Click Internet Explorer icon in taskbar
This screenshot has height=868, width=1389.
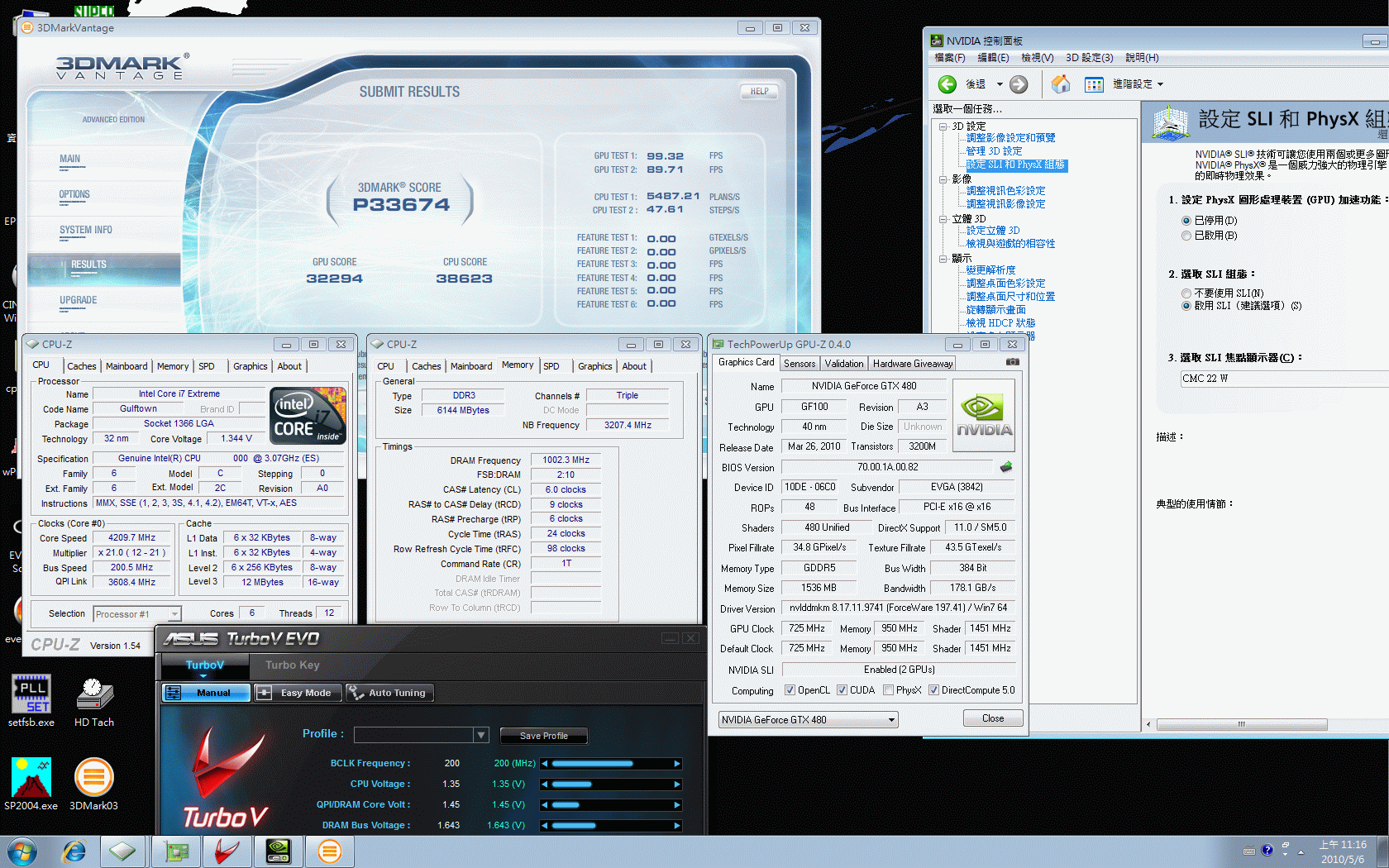click(x=74, y=851)
